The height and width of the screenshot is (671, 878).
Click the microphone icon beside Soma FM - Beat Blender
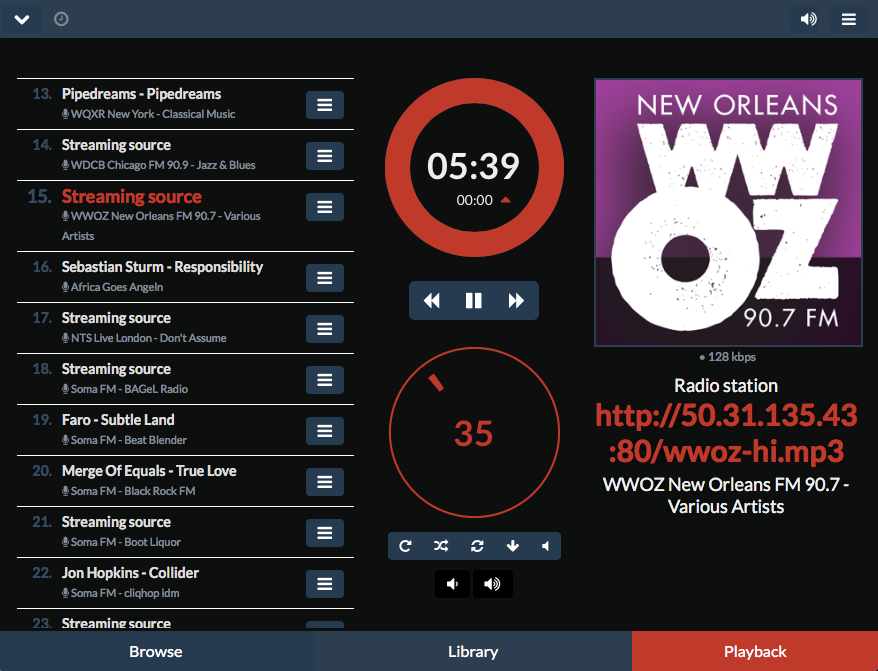tap(66, 440)
